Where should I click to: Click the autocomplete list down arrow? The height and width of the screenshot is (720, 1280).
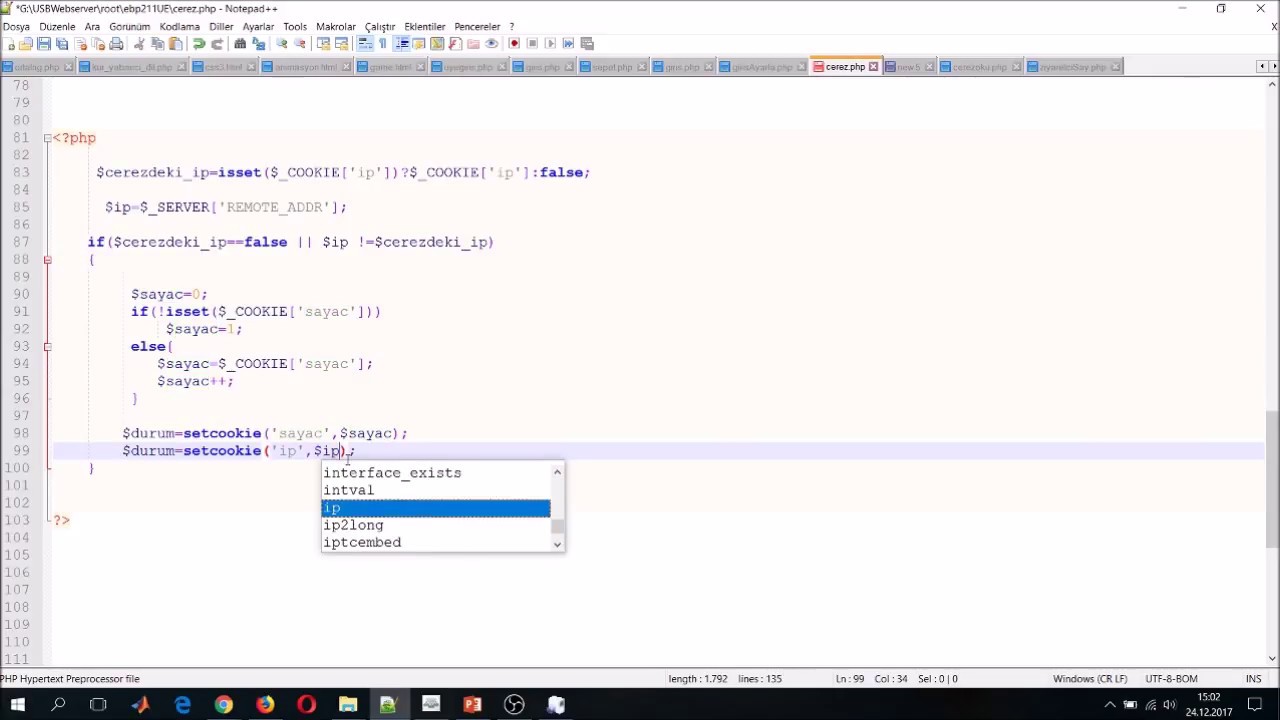point(557,543)
